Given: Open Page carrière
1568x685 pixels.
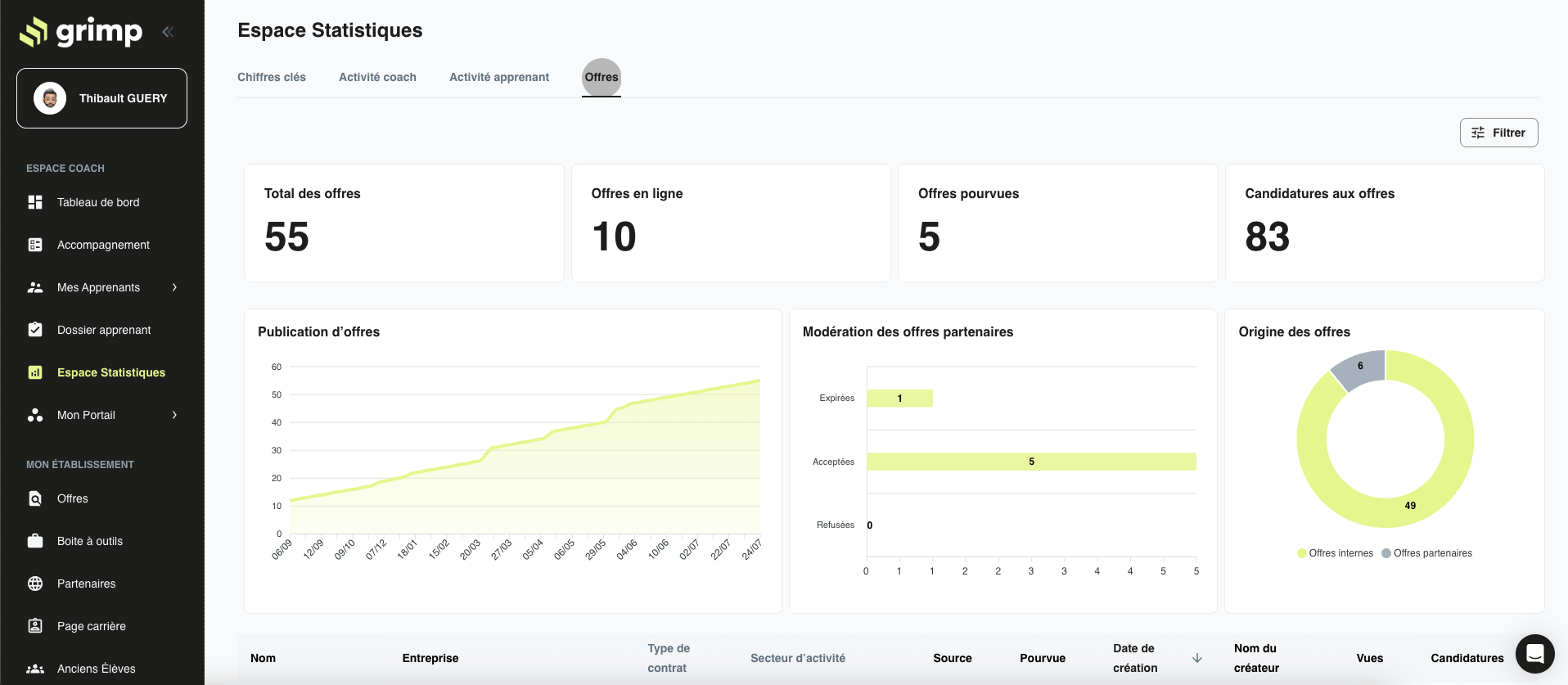Looking at the screenshot, I should [x=92, y=626].
